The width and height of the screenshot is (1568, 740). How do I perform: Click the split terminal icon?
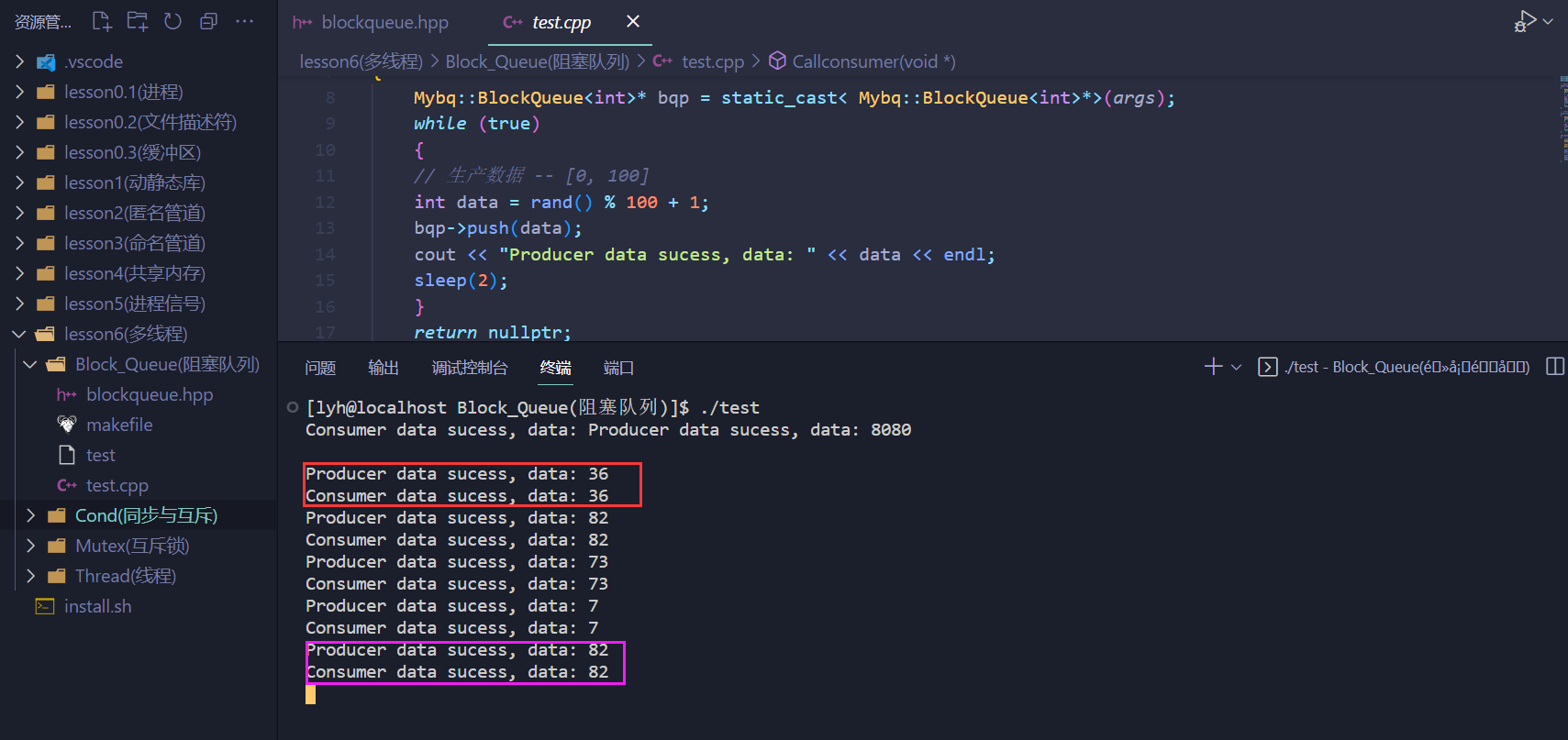1555,367
